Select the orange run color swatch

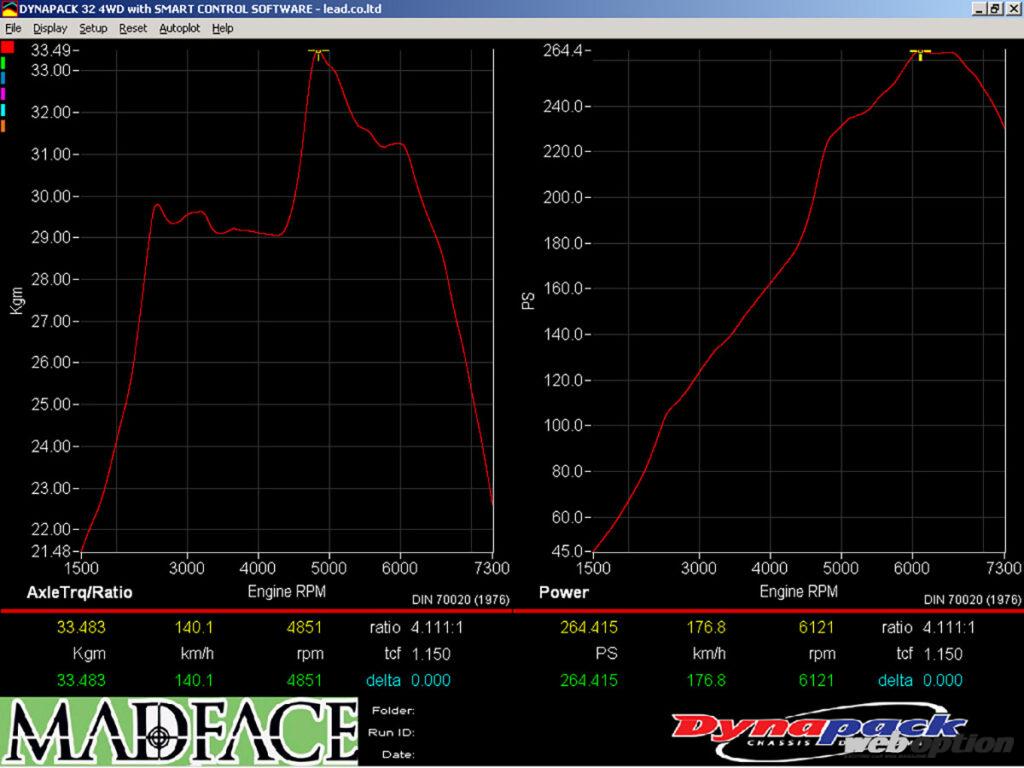point(4,125)
